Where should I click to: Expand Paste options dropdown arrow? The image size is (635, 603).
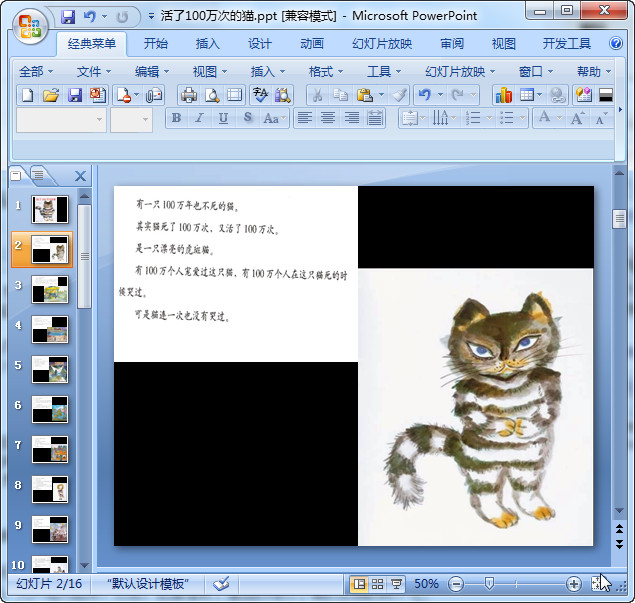click(381, 95)
